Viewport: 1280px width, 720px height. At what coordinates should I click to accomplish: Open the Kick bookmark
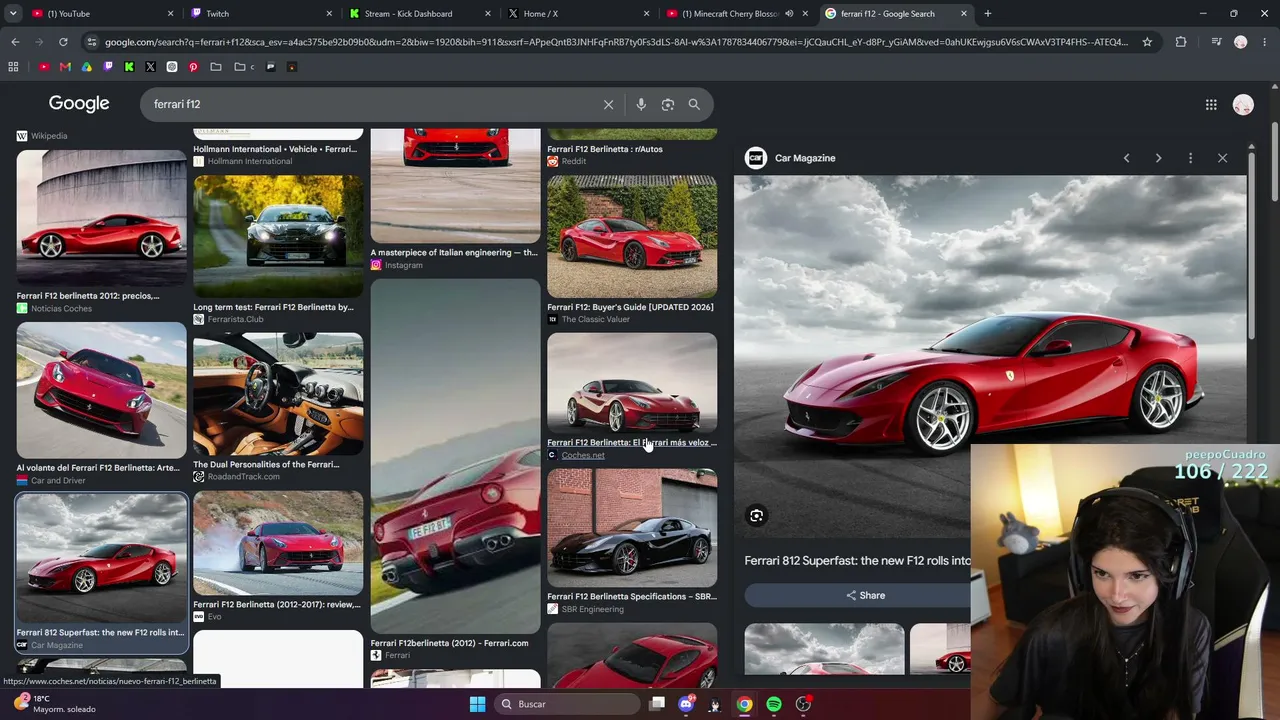pos(129,67)
